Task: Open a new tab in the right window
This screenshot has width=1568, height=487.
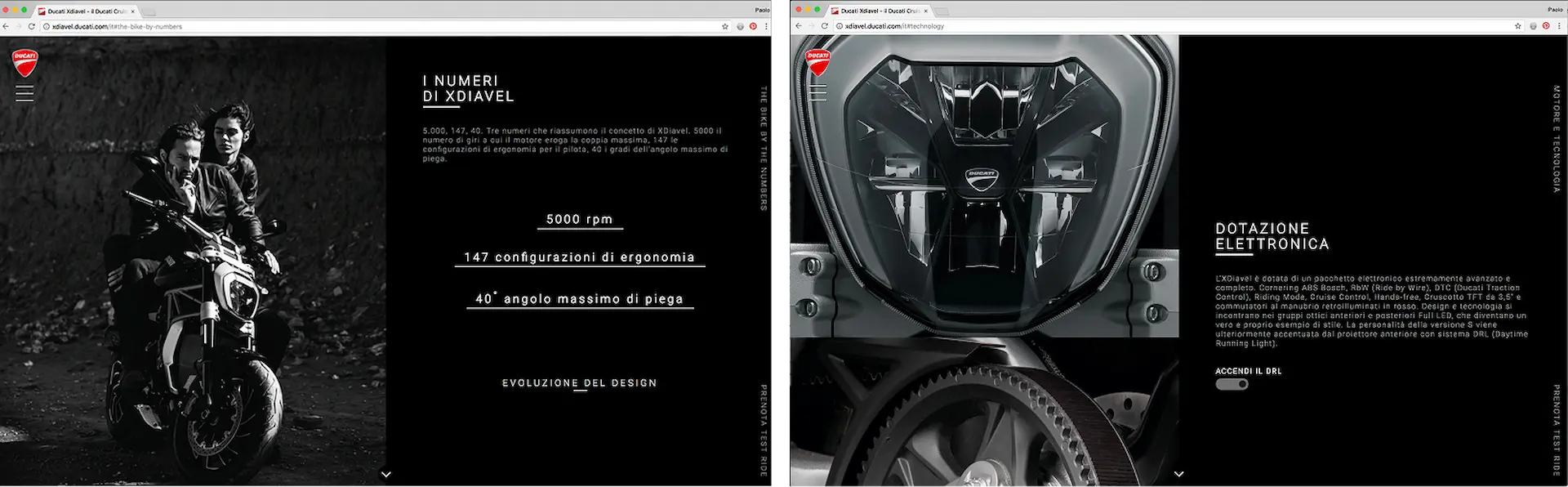Action: click(942, 11)
